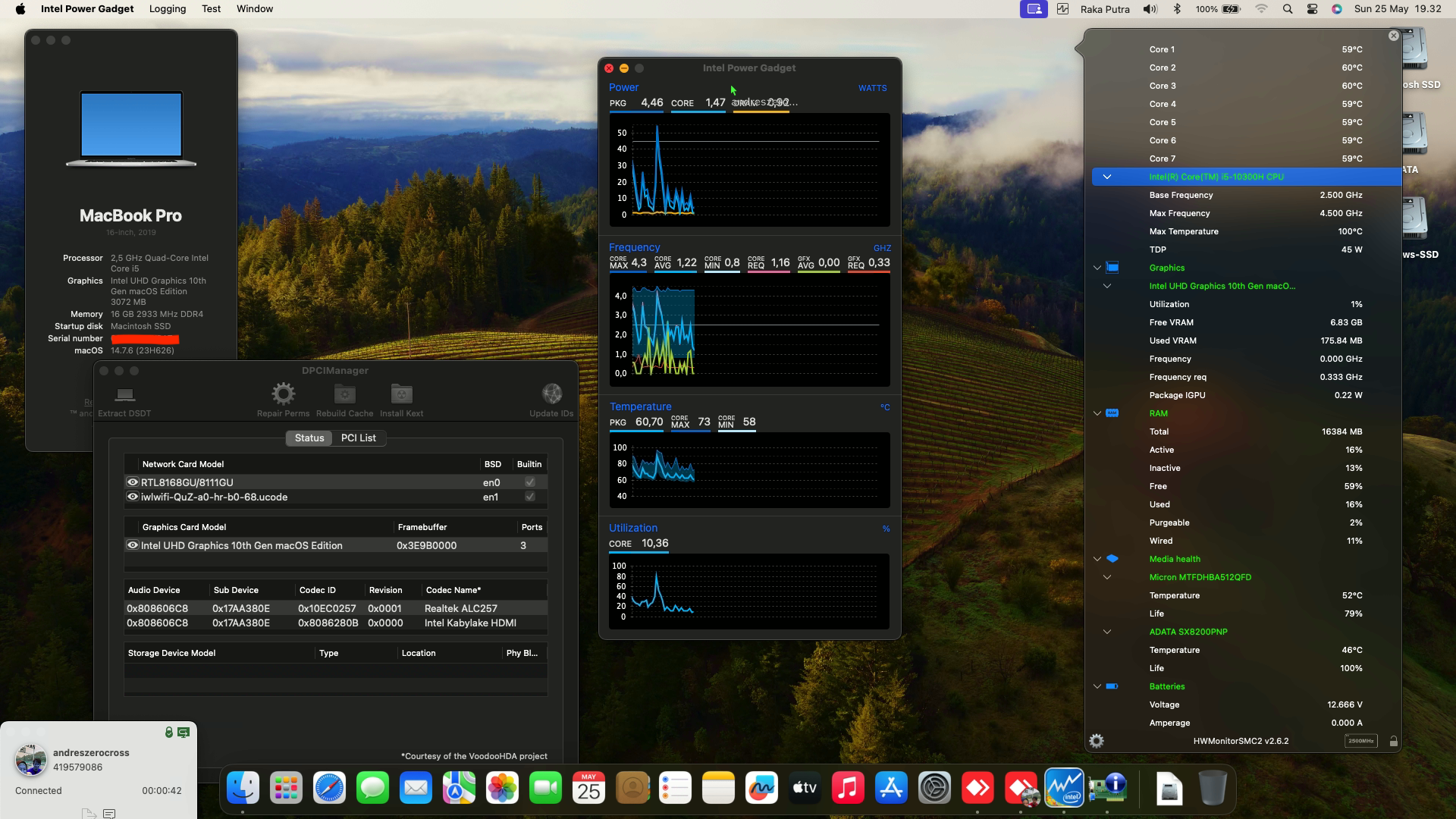Click the Wi-Fi icon in the menu bar
The height and width of the screenshot is (819, 1456).
tap(1261, 9)
